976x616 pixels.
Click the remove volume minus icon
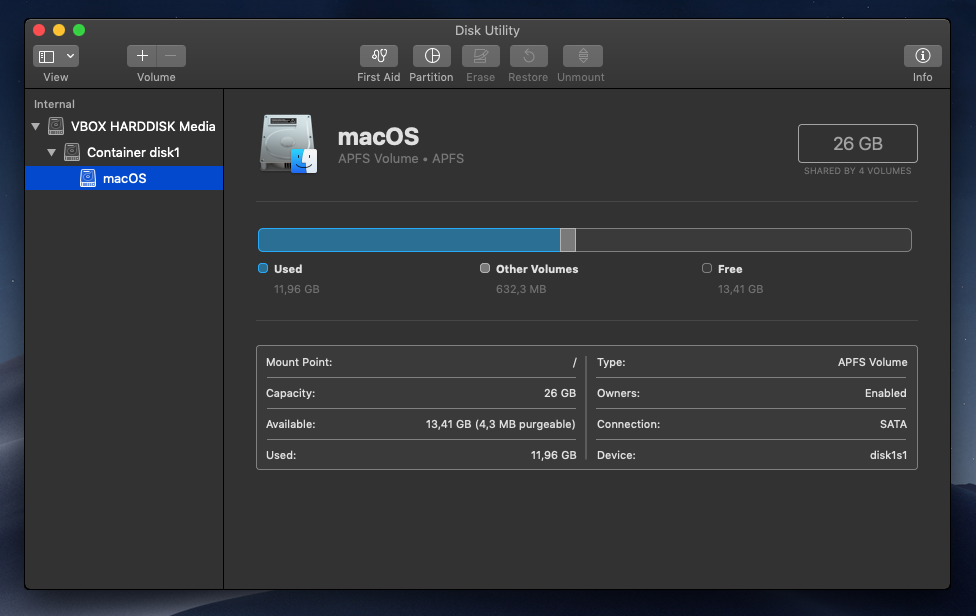(x=168, y=55)
